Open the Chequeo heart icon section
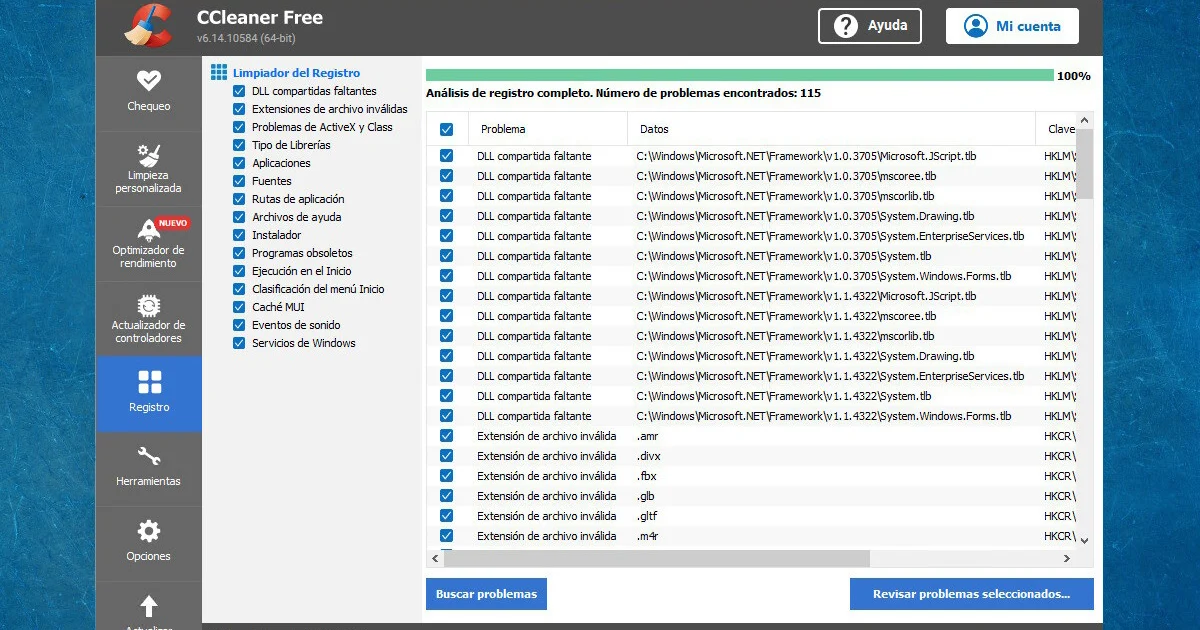Image resolution: width=1200 pixels, height=630 pixels. [148, 80]
